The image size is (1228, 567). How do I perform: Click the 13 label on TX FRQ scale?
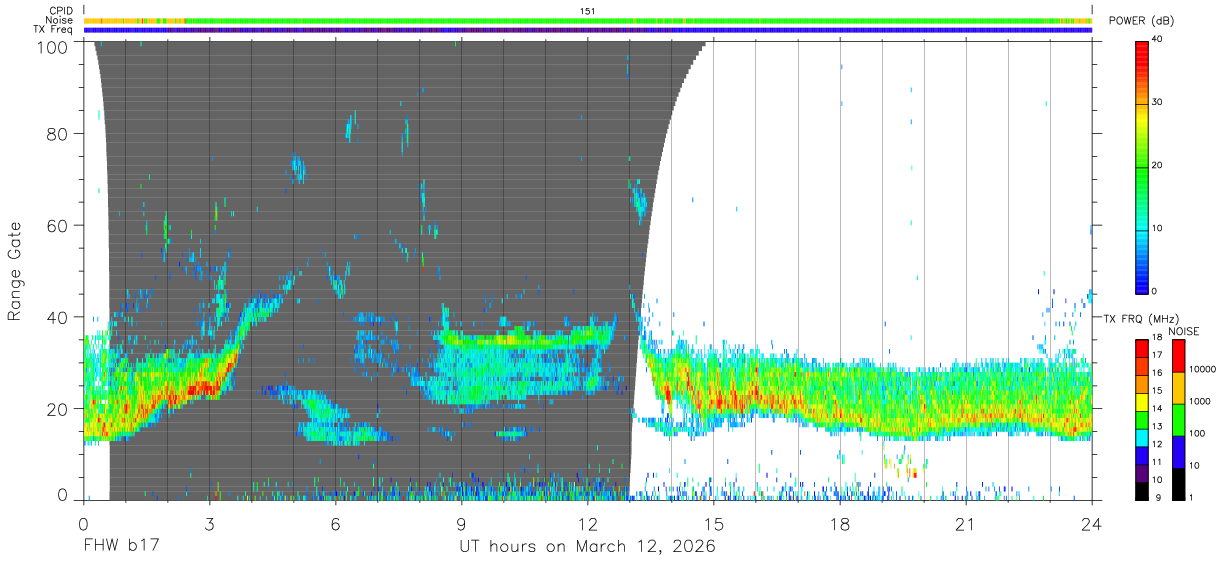[1157, 426]
